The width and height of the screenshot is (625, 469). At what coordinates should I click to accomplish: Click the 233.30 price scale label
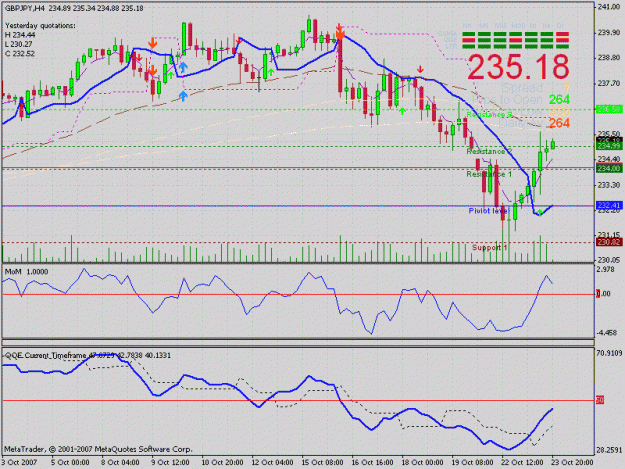(x=609, y=185)
